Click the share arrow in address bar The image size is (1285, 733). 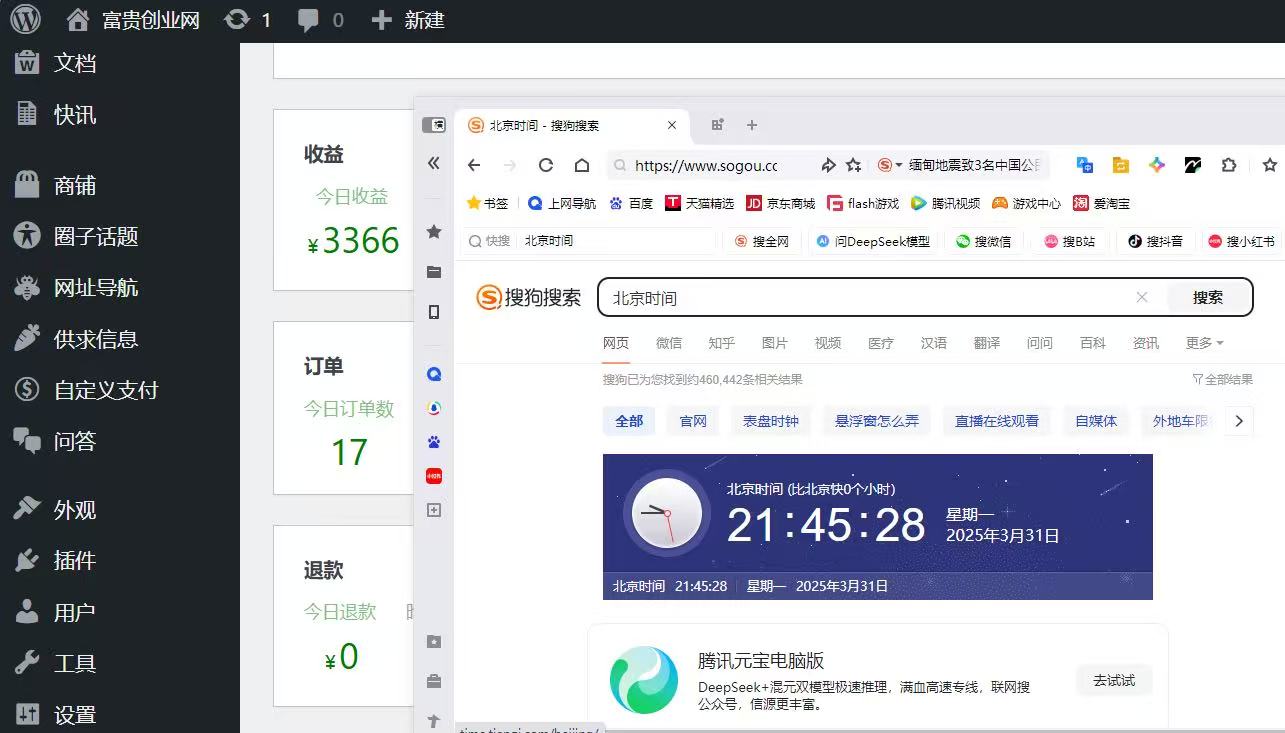click(x=828, y=165)
